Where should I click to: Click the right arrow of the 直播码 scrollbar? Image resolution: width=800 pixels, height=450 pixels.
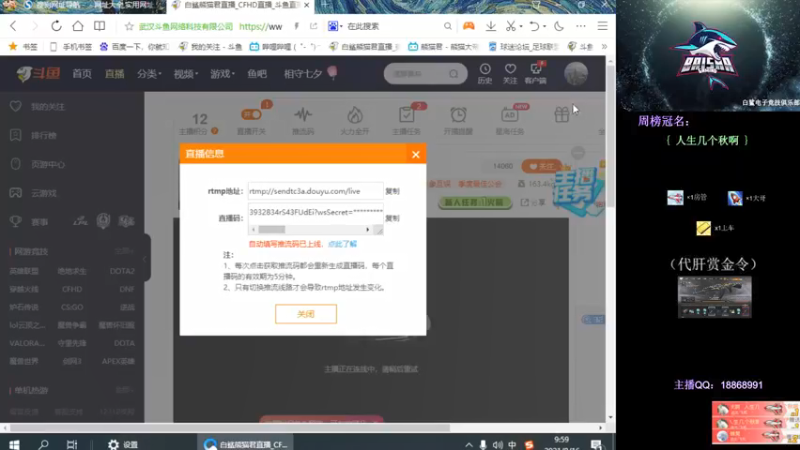[367, 230]
